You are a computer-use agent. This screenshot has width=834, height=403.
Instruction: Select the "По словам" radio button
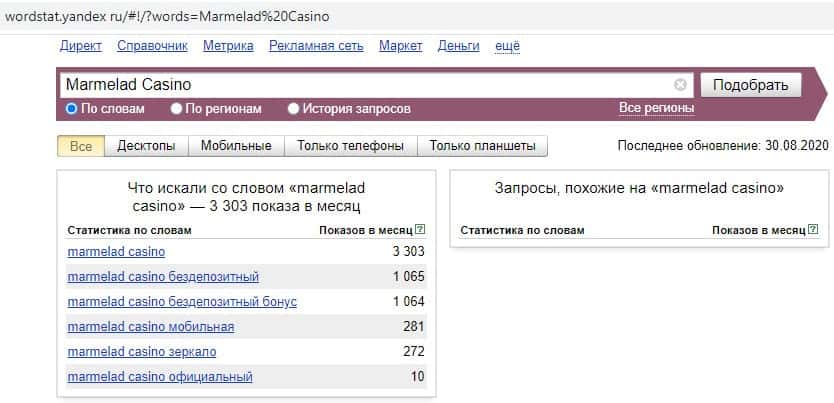tap(72, 108)
